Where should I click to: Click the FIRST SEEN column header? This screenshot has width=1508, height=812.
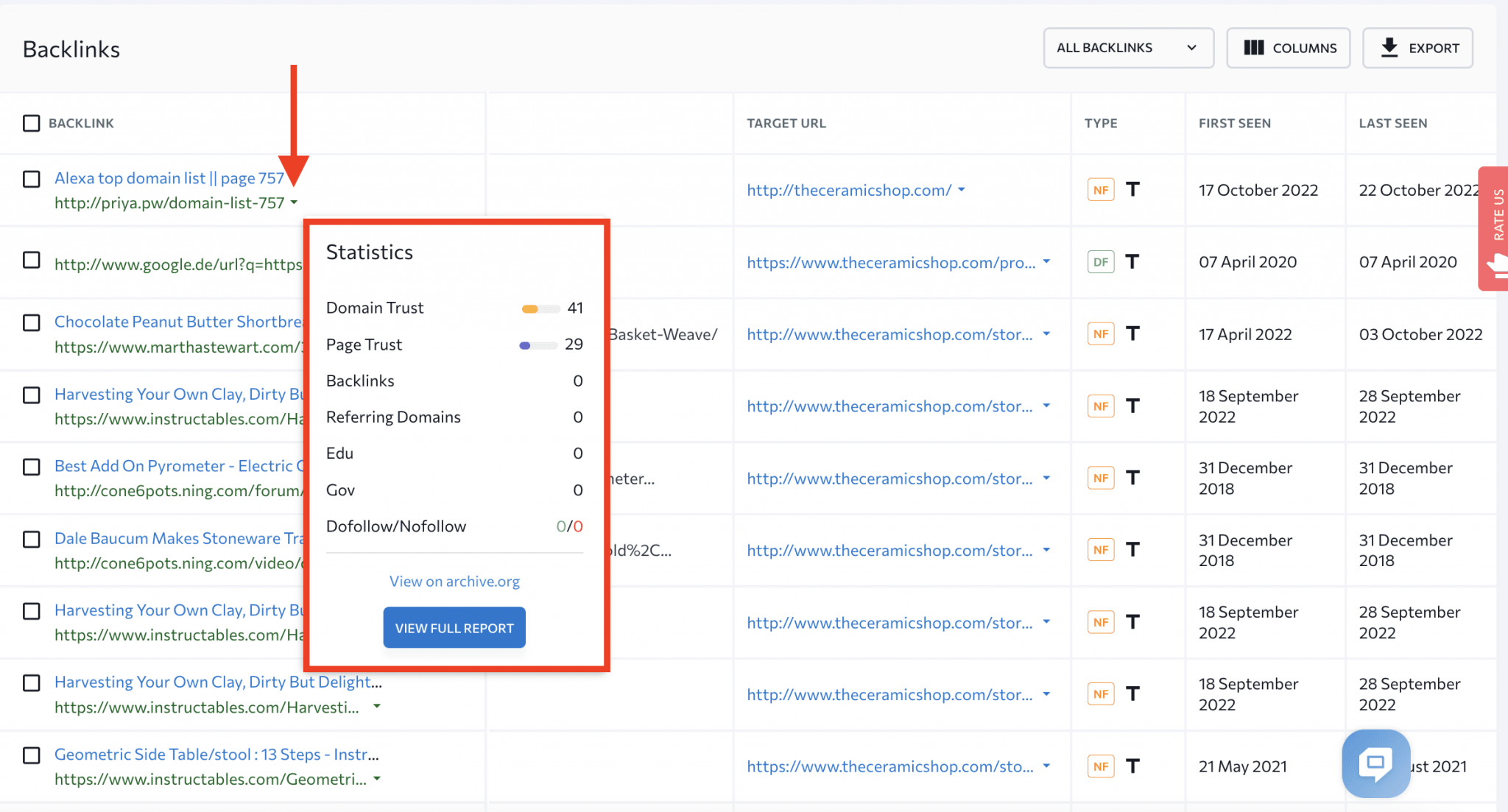pos(1235,123)
